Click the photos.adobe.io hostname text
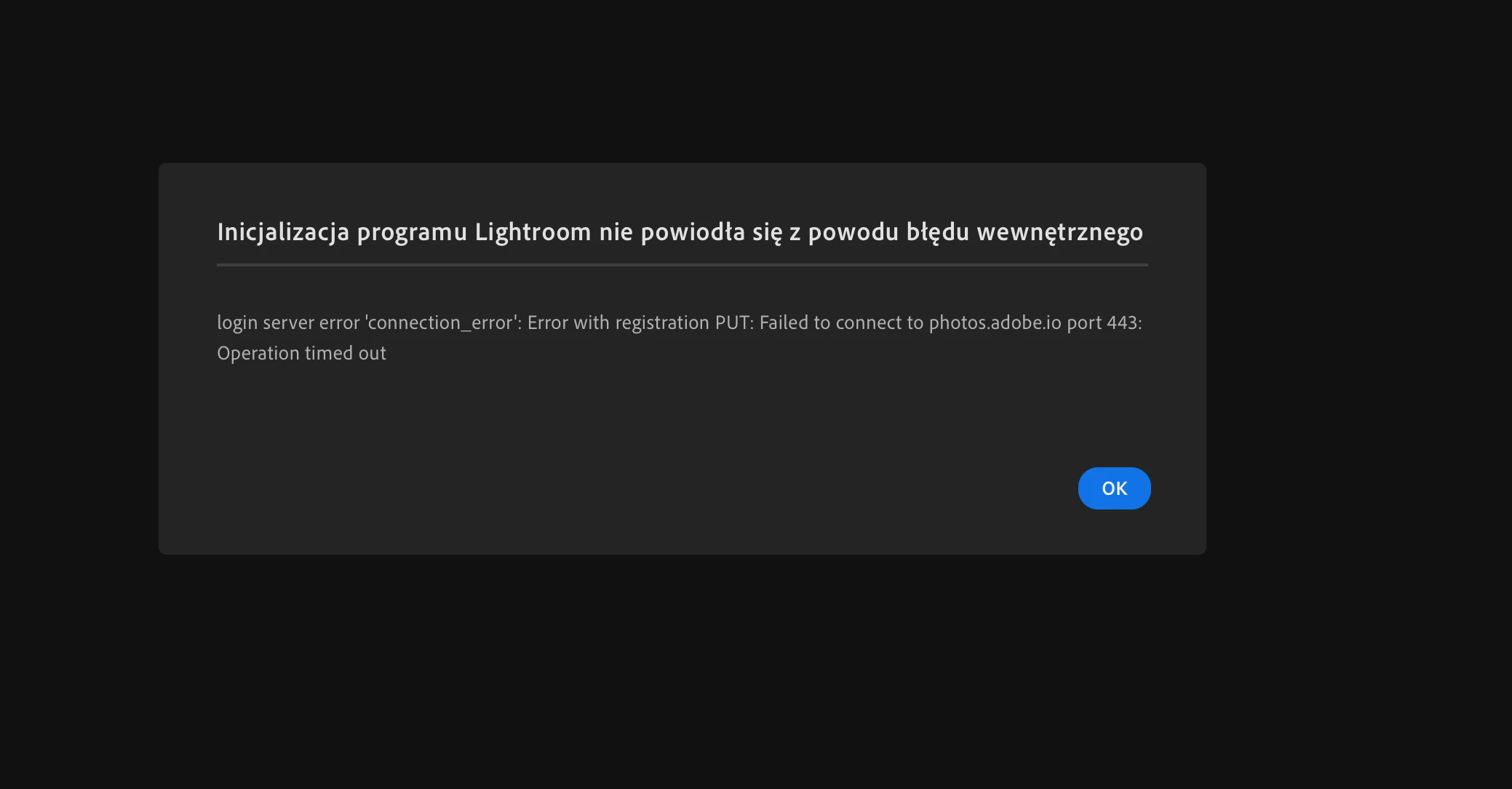This screenshot has width=1512, height=789. (x=995, y=322)
